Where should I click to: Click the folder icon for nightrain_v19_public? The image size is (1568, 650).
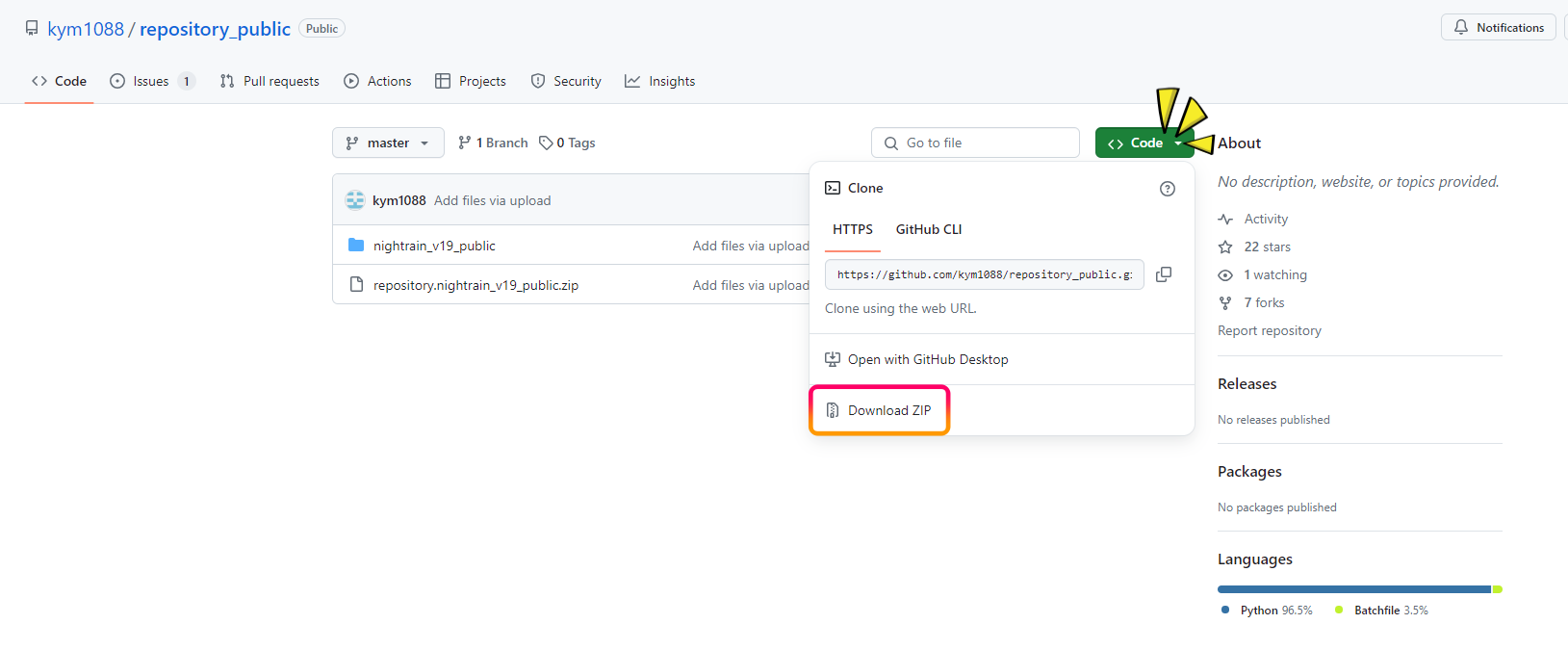tap(356, 246)
